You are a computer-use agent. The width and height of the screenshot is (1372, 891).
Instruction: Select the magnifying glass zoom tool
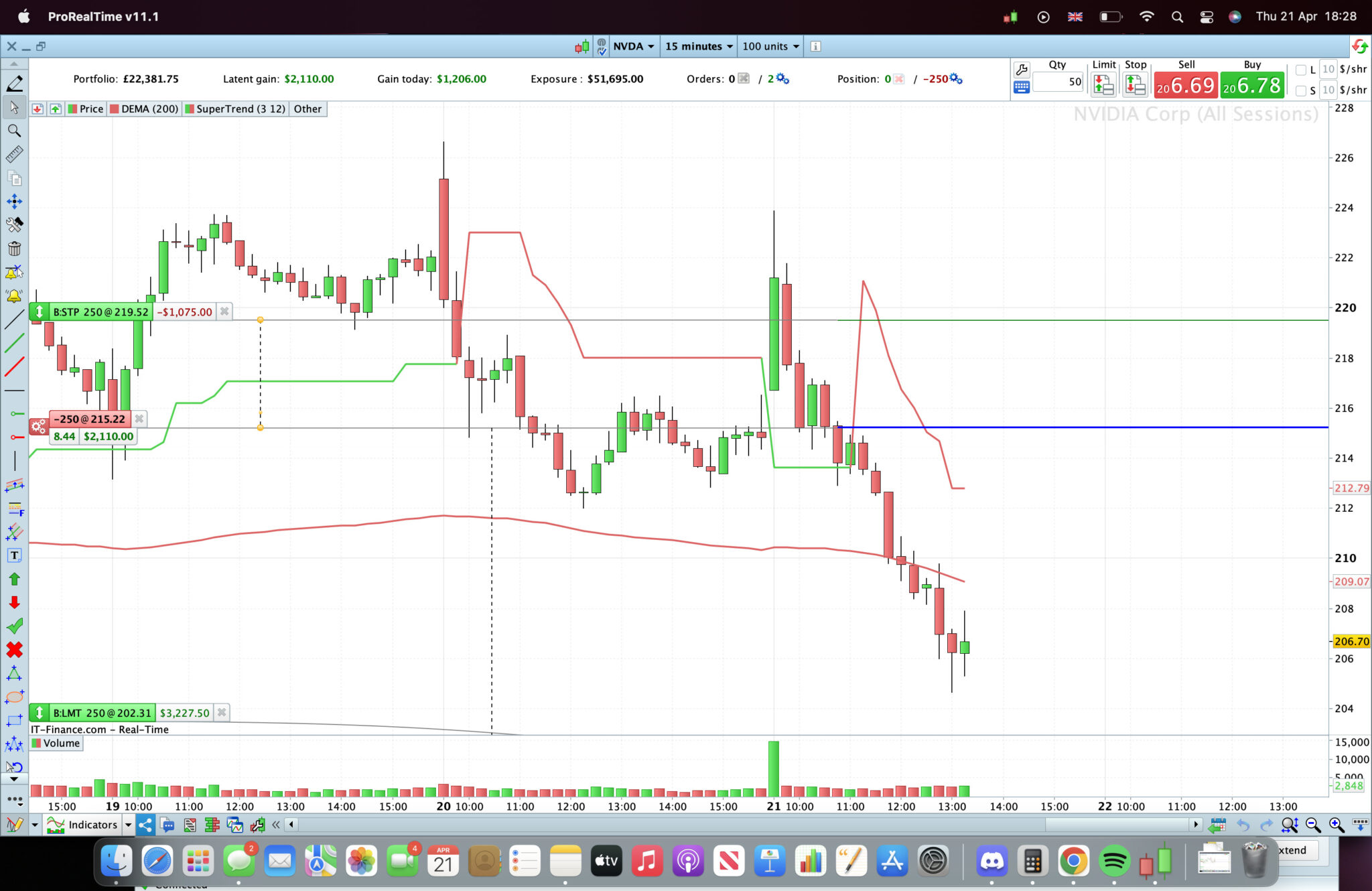pos(14,131)
